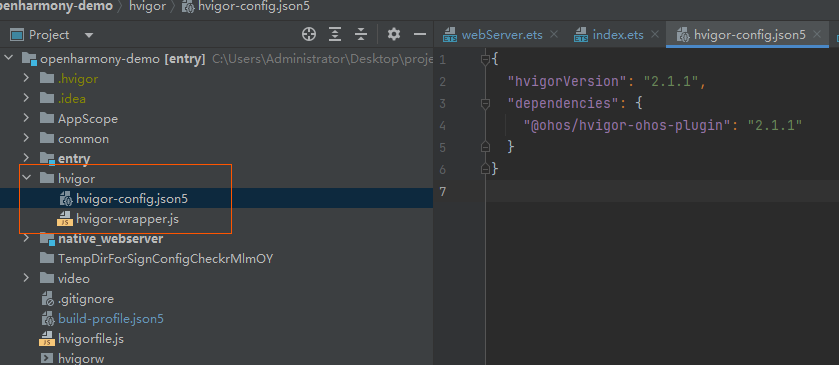Click the Expand All icon in Project panel

pyautogui.click(x=335, y=35)
